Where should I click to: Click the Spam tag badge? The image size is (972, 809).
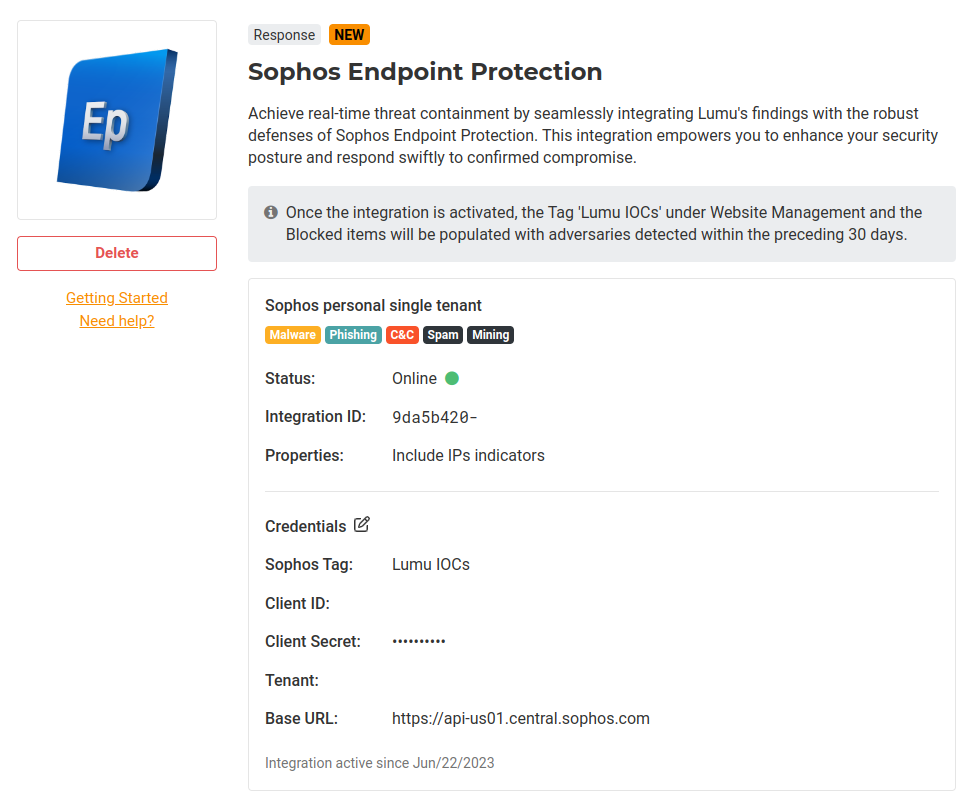[x=443, y=335]
